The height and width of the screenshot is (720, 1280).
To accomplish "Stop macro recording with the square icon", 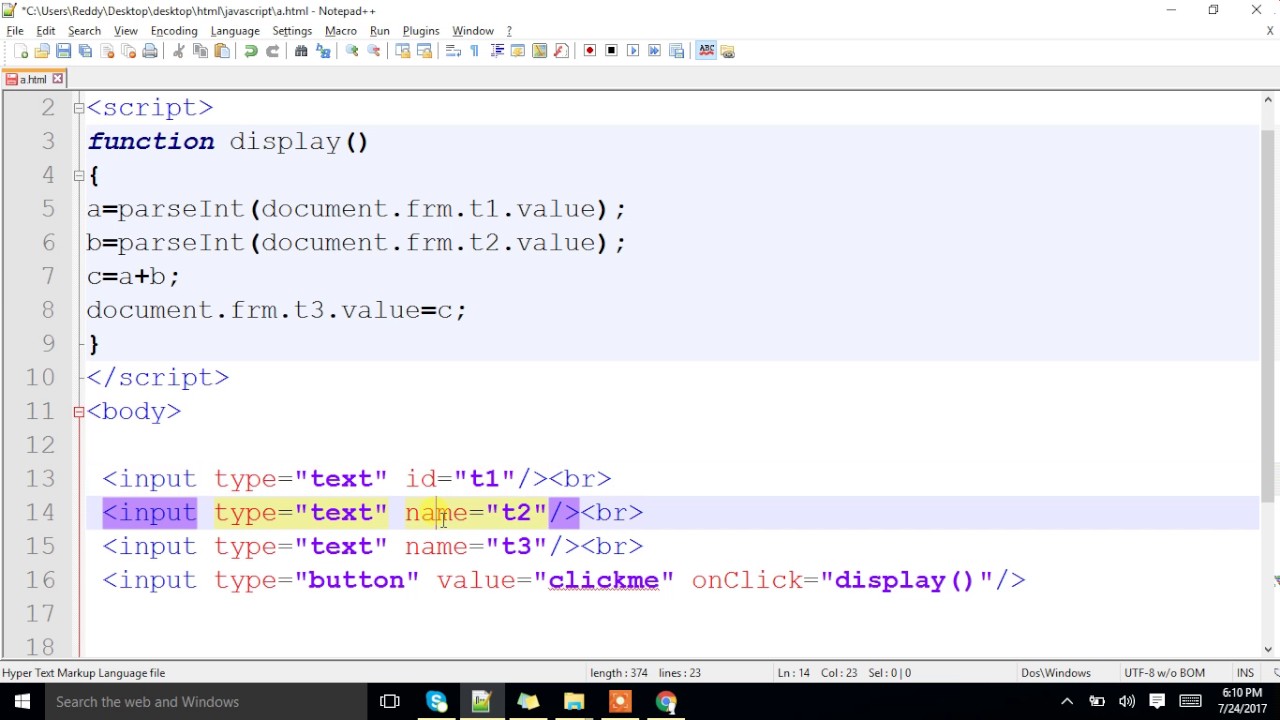I will (x=611, y=51).
